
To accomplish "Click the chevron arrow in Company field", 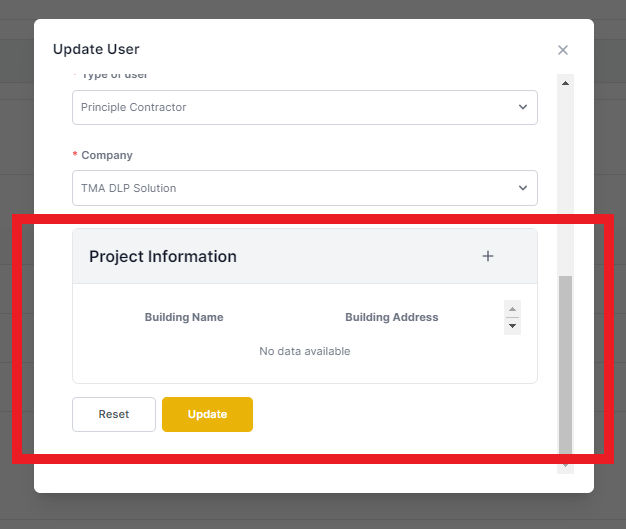I will click(x=523, y=188).
